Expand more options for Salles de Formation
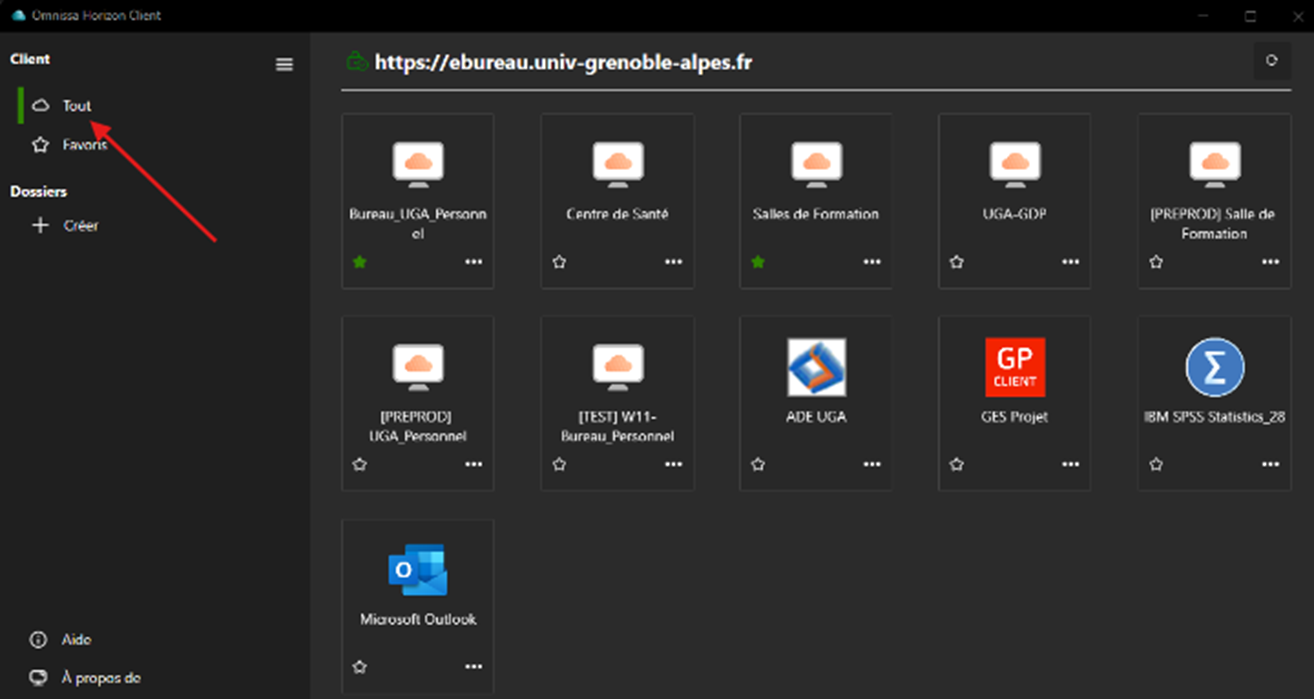The image size is (1314, 699). point(872,262)
